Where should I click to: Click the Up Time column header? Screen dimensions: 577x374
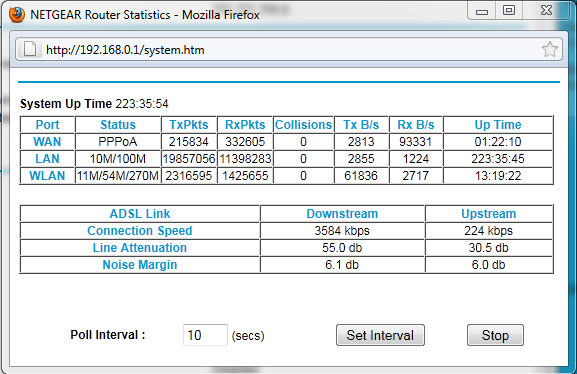tap(498, 125)
